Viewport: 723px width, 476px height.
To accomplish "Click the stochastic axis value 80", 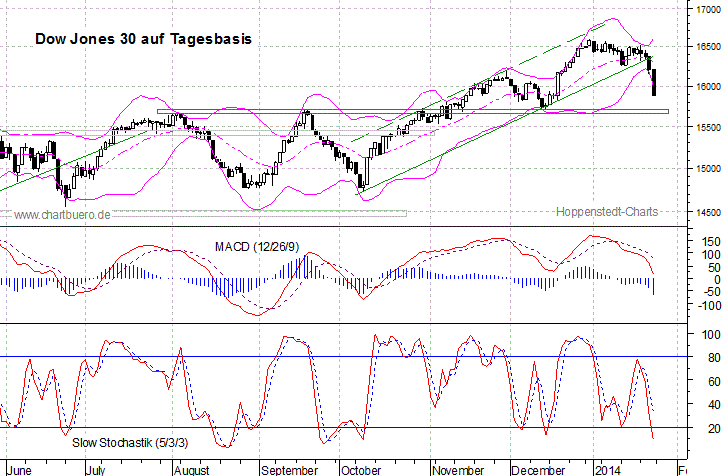I will point(714,357).
